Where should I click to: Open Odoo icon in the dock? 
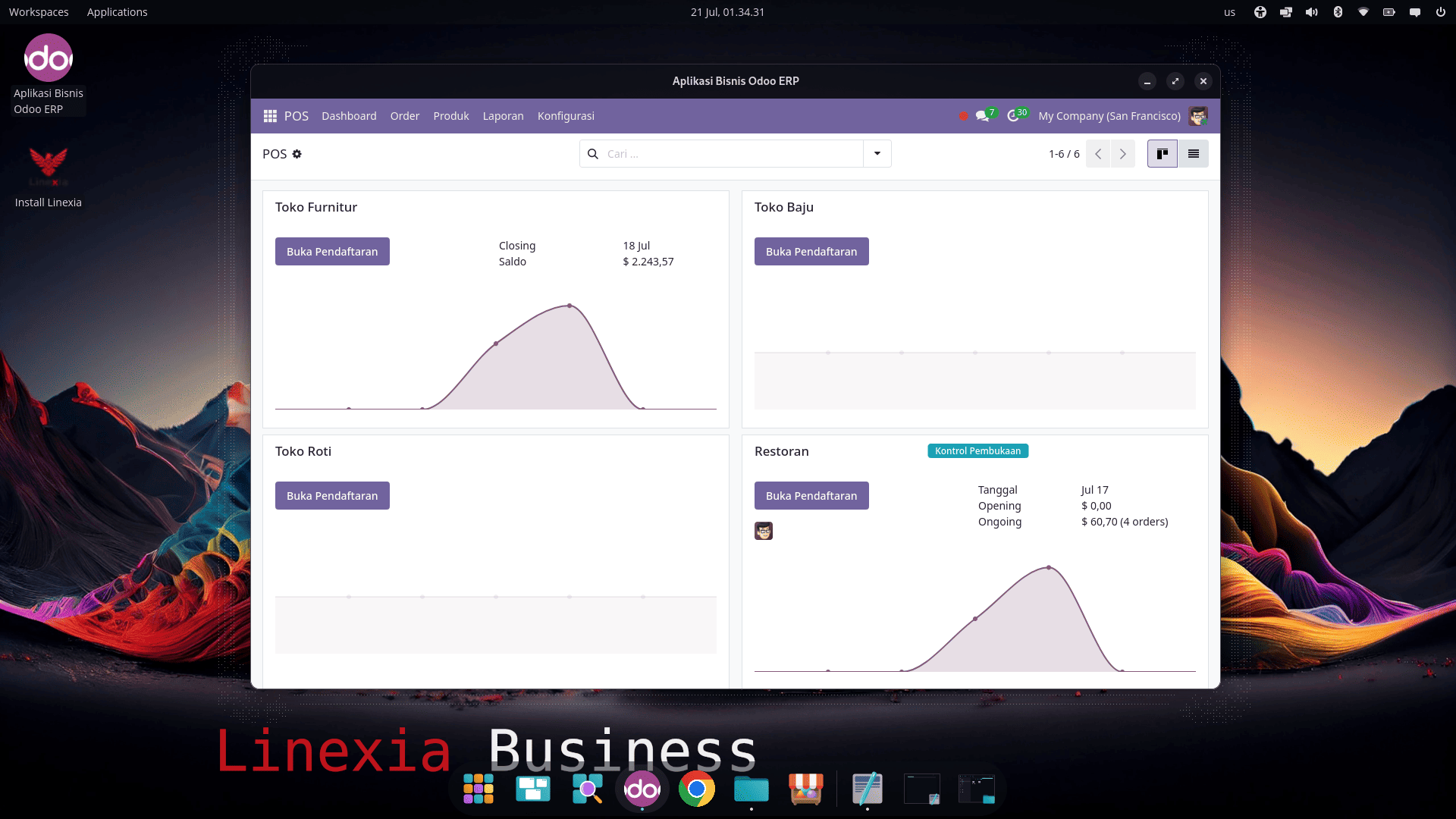point(642,789)
